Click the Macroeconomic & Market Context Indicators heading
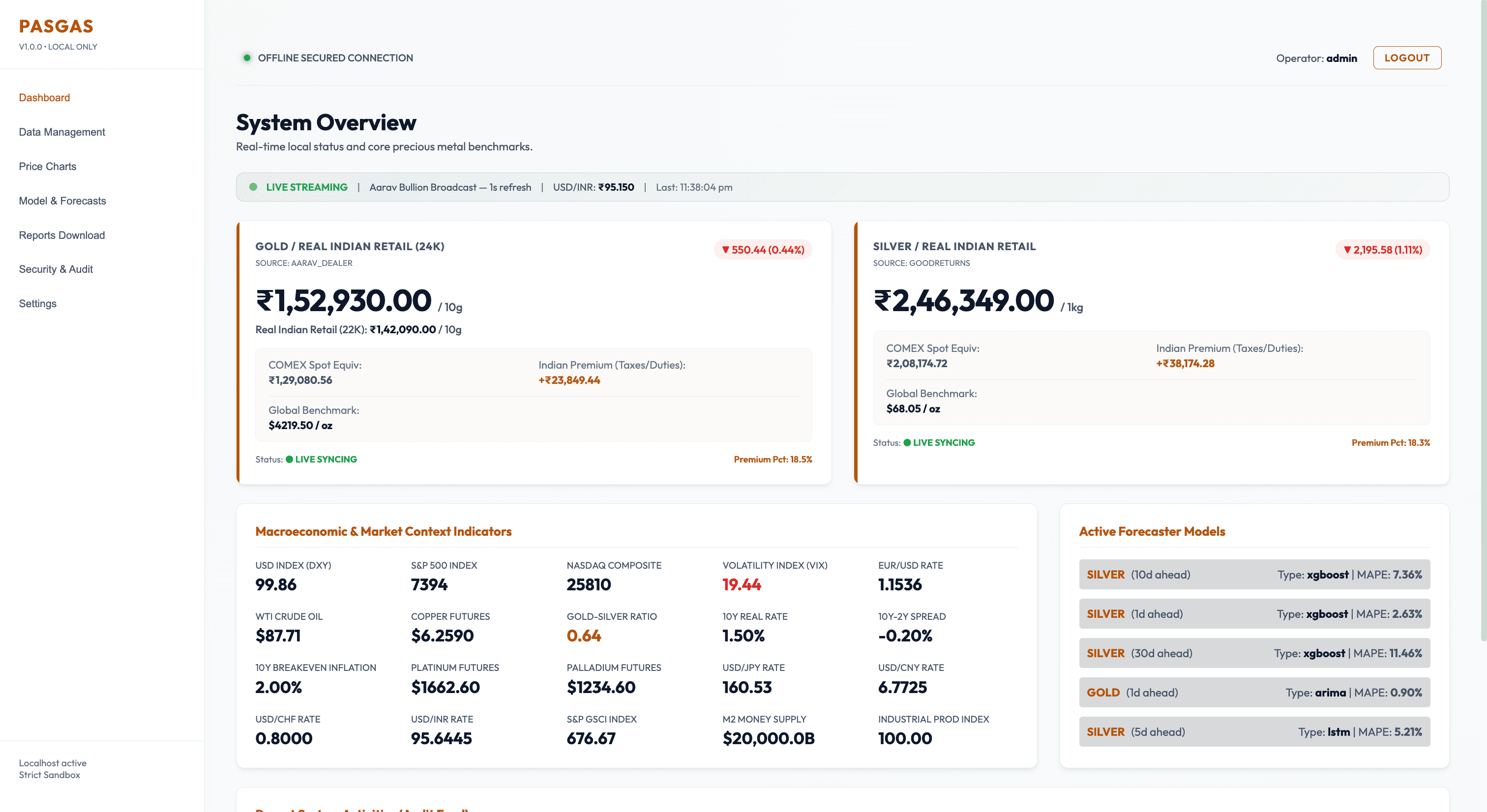 point(383,531)
